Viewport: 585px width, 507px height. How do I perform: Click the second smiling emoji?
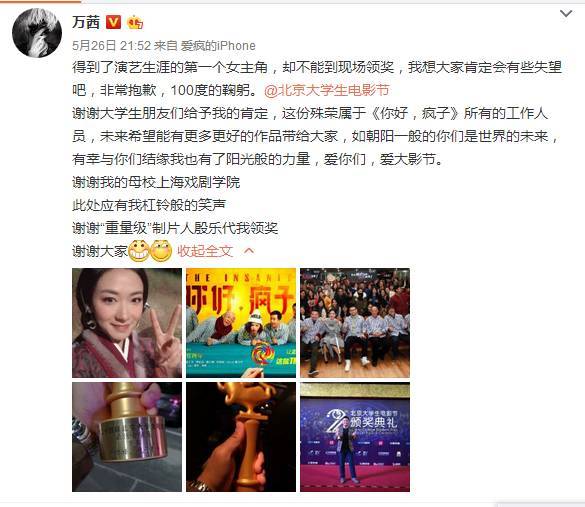pyautogui.click(x=161, y=251)
